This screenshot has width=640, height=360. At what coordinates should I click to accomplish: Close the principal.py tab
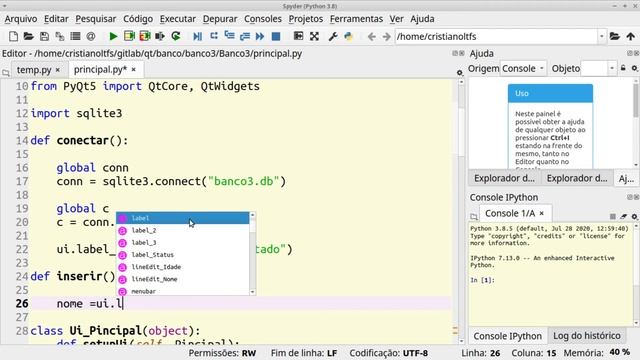click(x=133, y=70)
